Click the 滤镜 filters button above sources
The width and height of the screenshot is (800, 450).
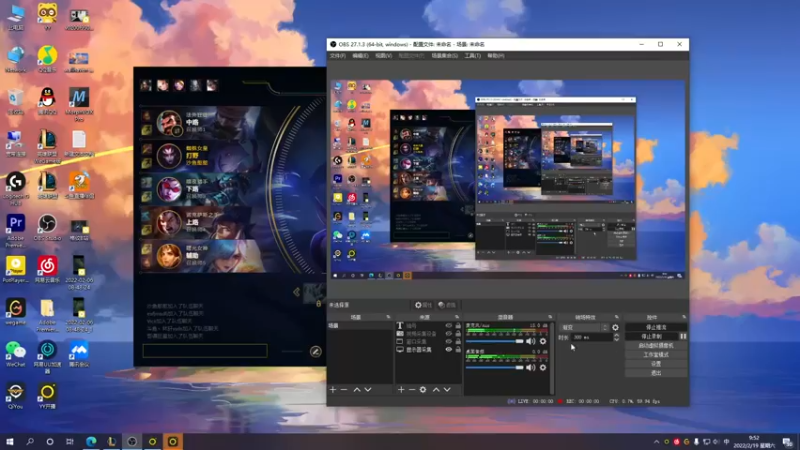(447, 305)
